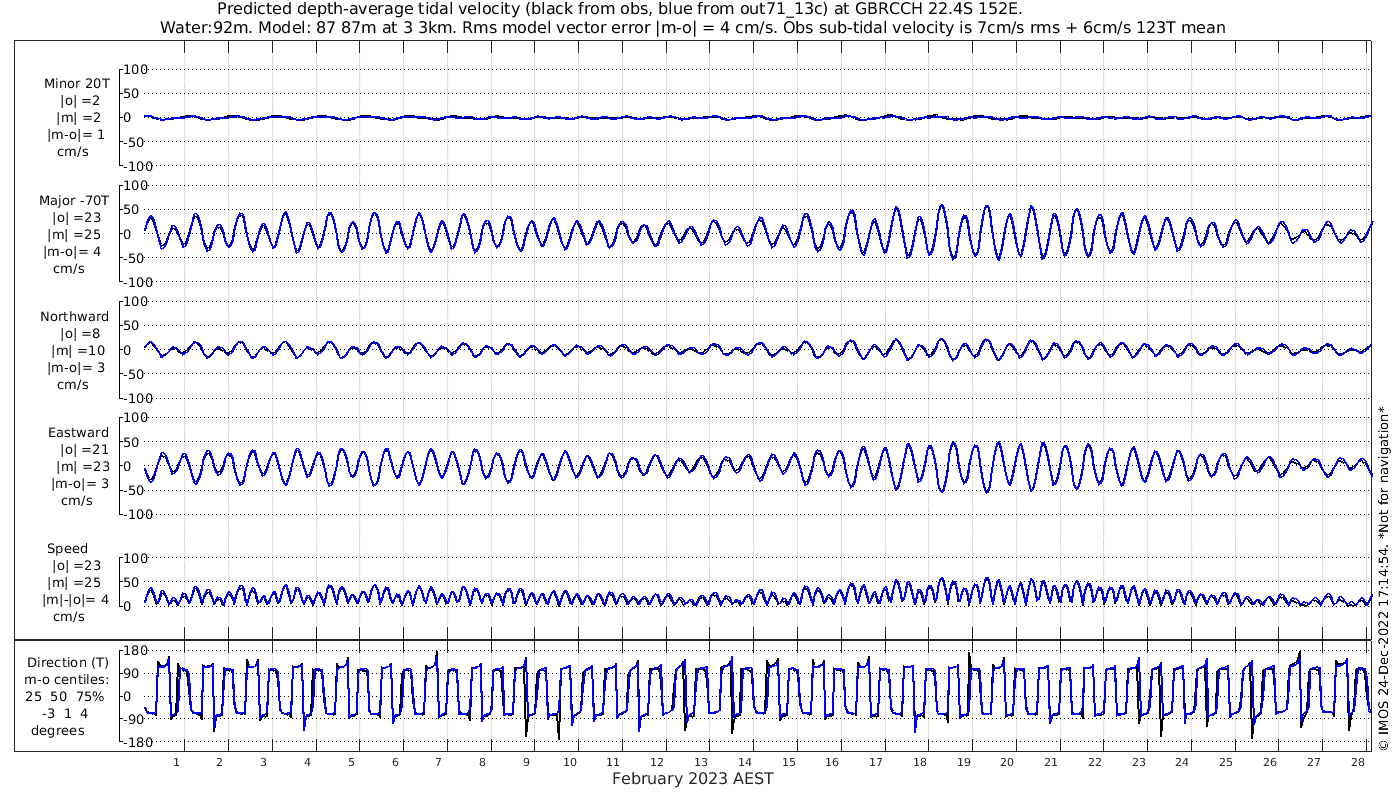
Task: Click day '1' on the date axis
Action: [176, 762]
